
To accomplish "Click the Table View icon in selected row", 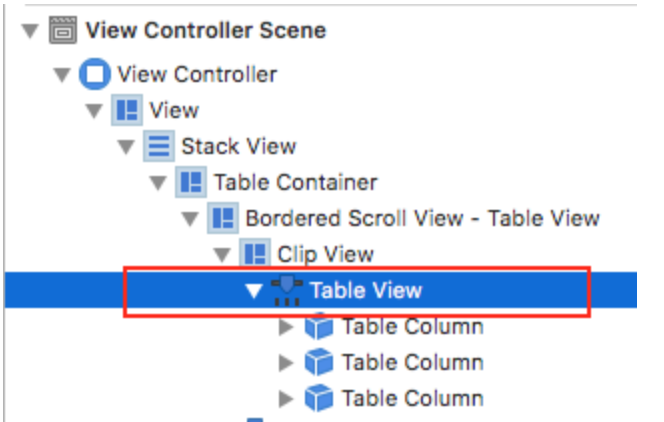I will [x=287, y=291].
